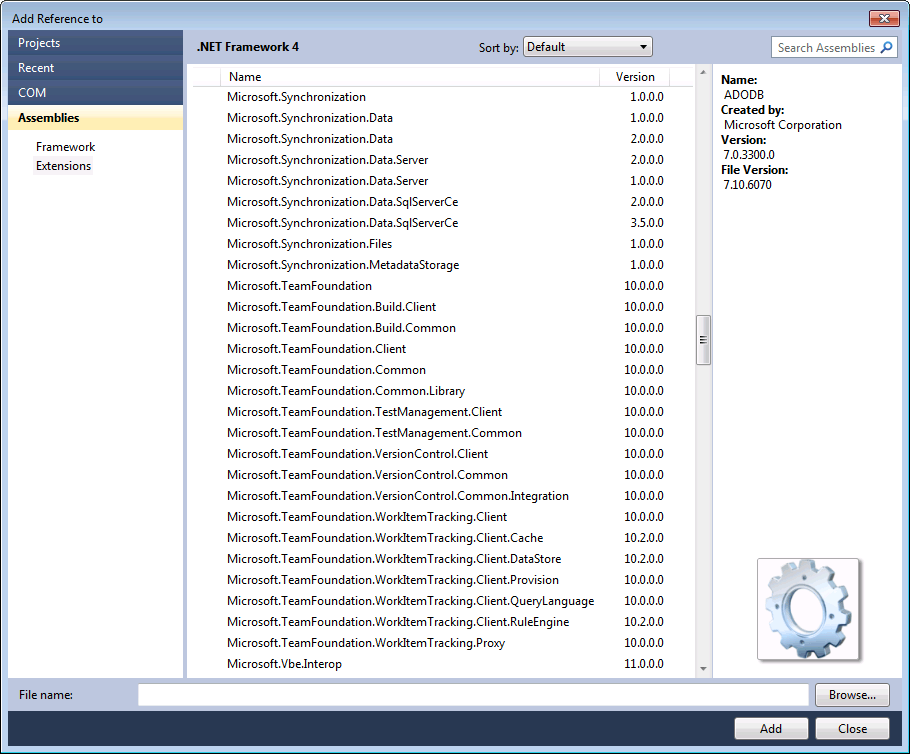The image size is (910, 754).
Task: Close the Add Reference dialog window
Action: pos(884,19)
